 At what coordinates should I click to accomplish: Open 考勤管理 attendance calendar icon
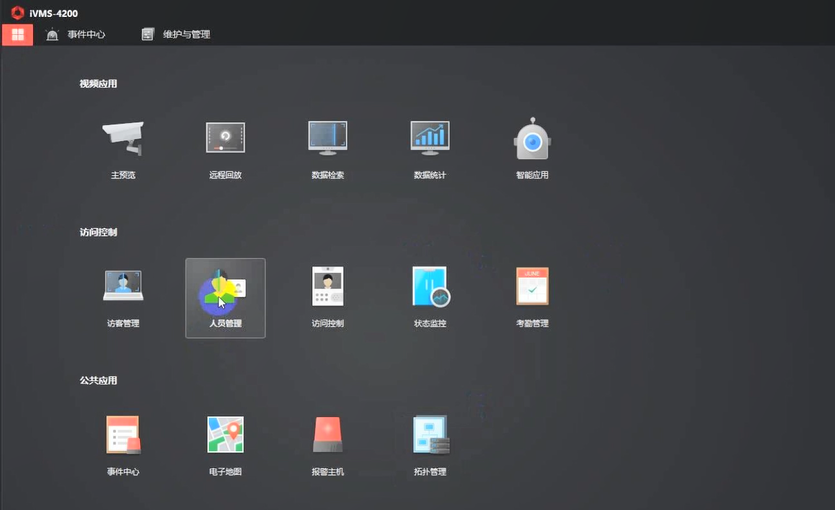click(x=532, y=286)
